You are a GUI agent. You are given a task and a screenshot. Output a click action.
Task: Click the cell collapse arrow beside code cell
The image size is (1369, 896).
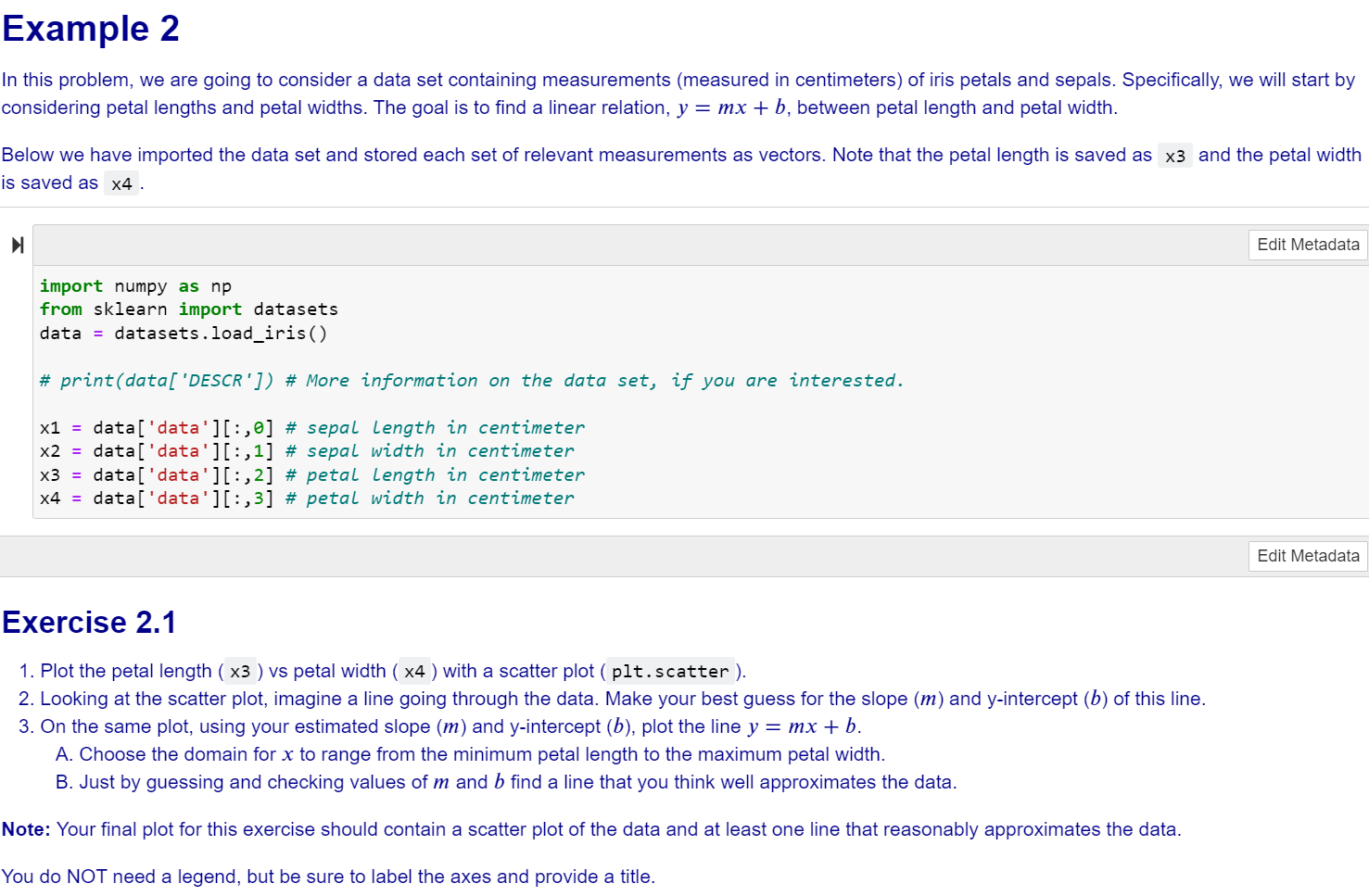(x=16, y=245)
